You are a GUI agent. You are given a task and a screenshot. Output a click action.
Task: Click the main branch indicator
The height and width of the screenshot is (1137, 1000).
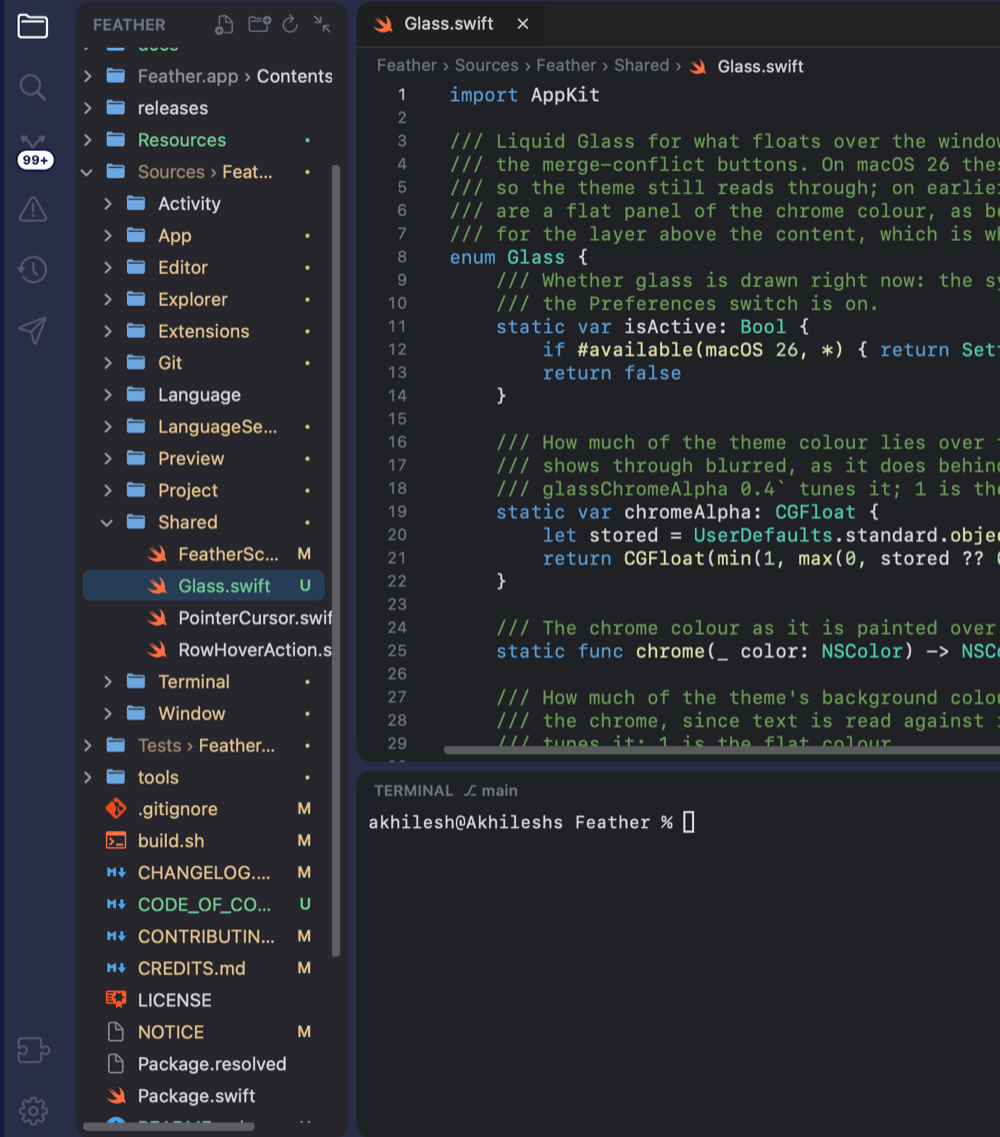coord(491,791)
